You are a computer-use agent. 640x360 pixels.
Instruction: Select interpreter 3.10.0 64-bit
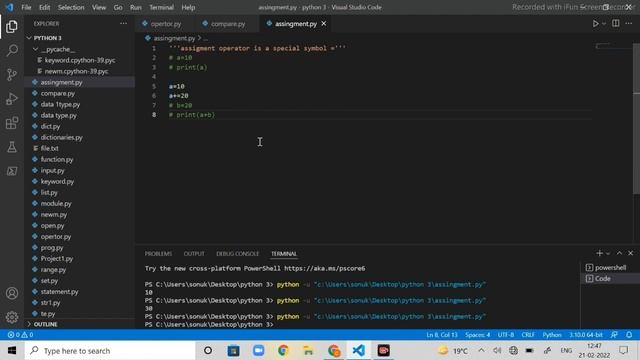(586, 335)
